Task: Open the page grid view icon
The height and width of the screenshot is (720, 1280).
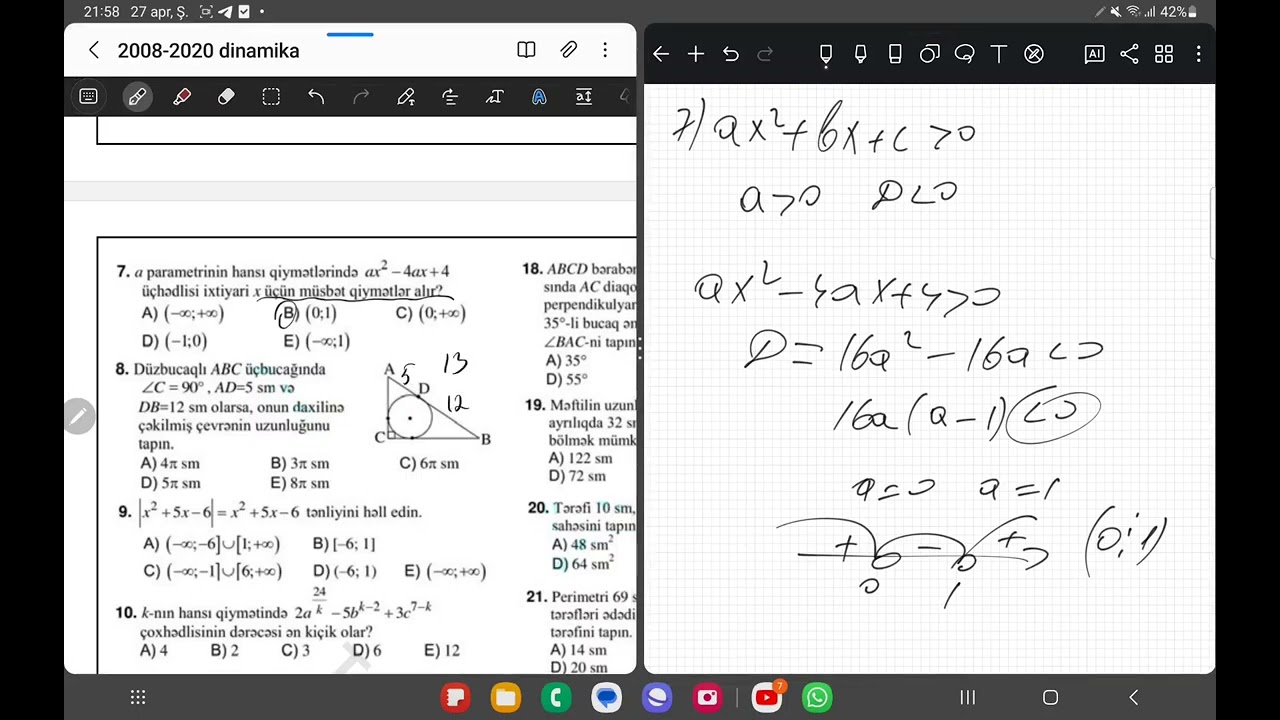Action: click(x=1164, y=54)
